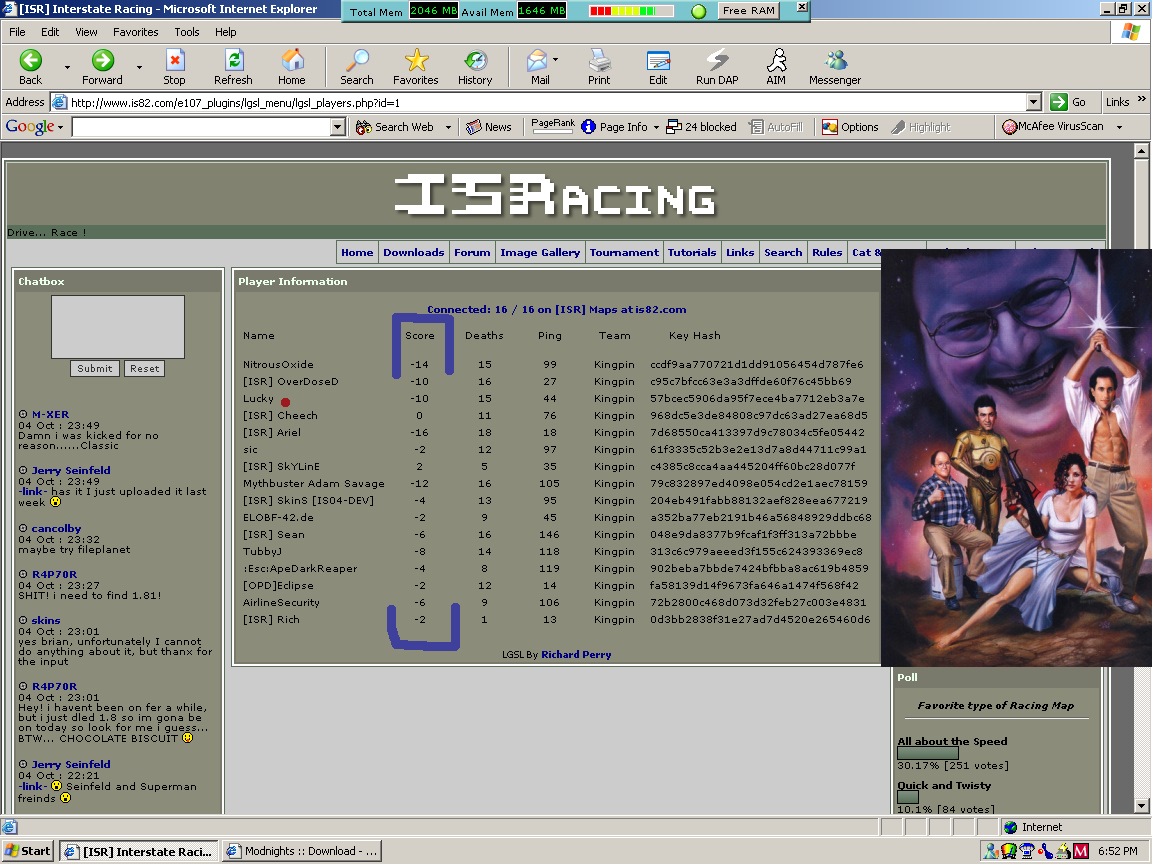Expand the Google logo menu dropdown

(x=60, y=127)
